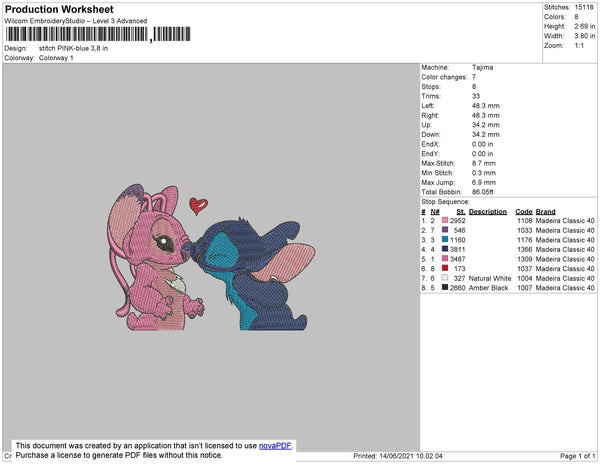Click the 'Purchase a license' notice text

(x=119, y=455)
